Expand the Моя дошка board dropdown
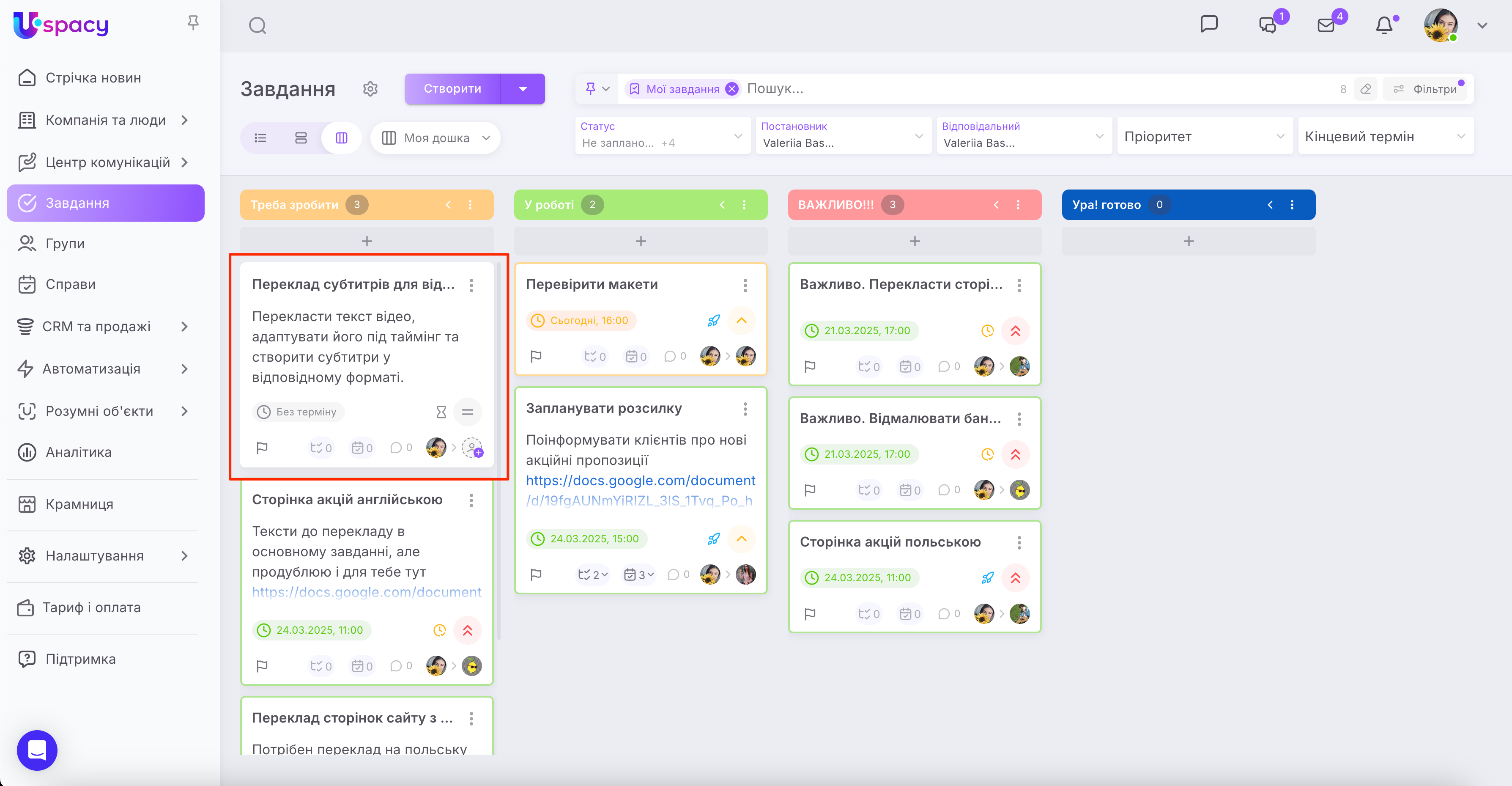1512x786 pixels. pos(436,137)
